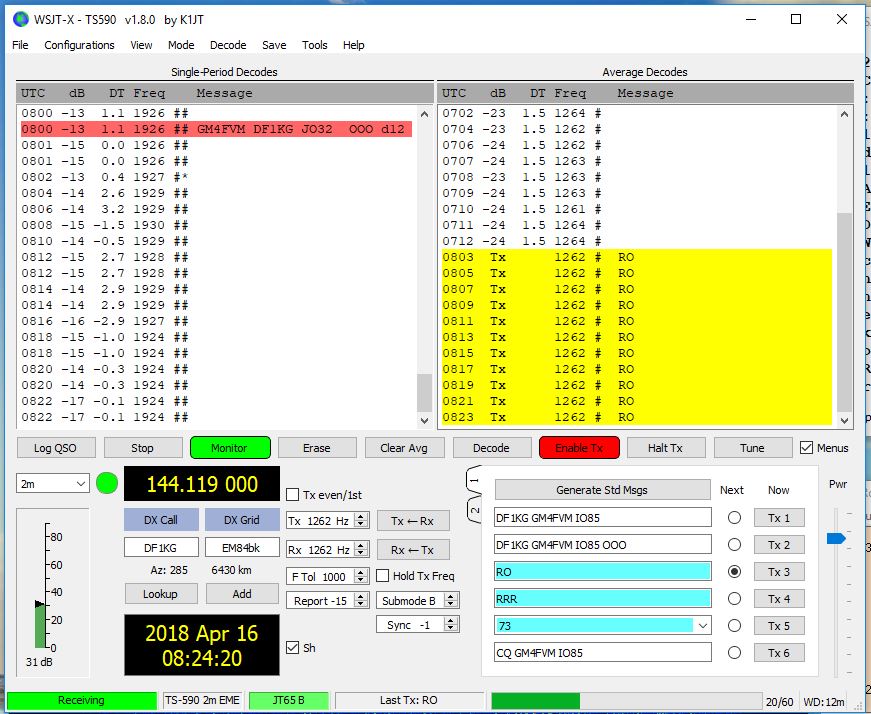871x714 pixels.
Task: Toggle the red Enable Tx button
Action: pos(579,448)
